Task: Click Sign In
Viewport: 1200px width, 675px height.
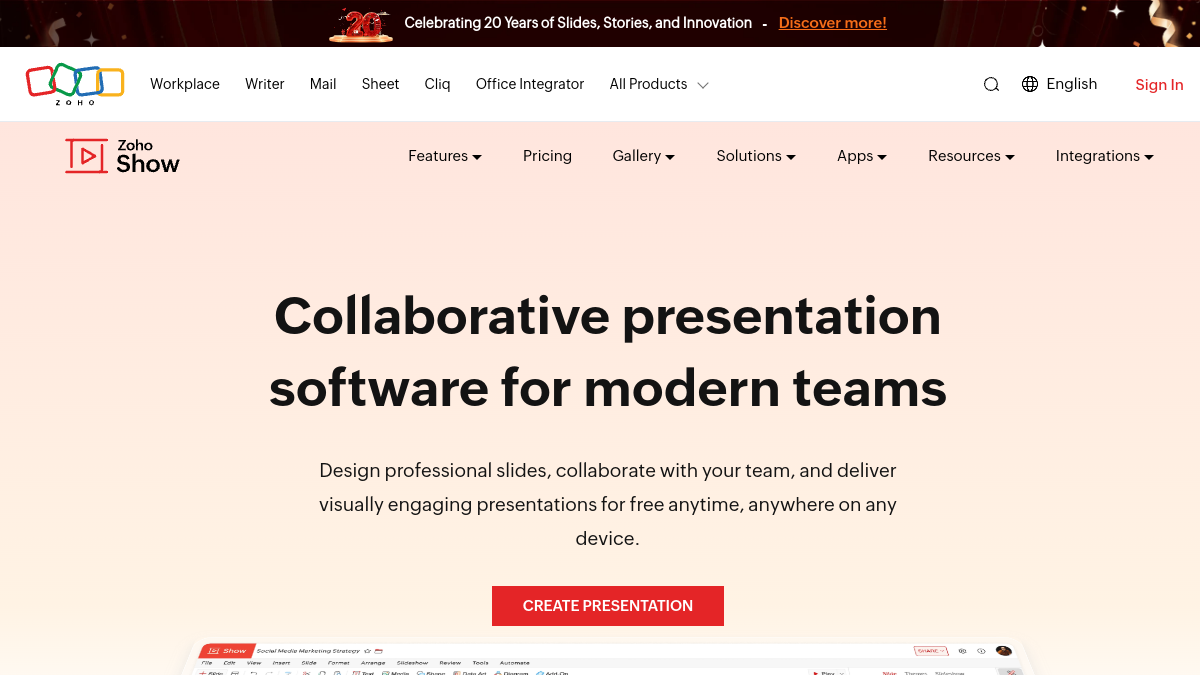Action: [1159, 85]
